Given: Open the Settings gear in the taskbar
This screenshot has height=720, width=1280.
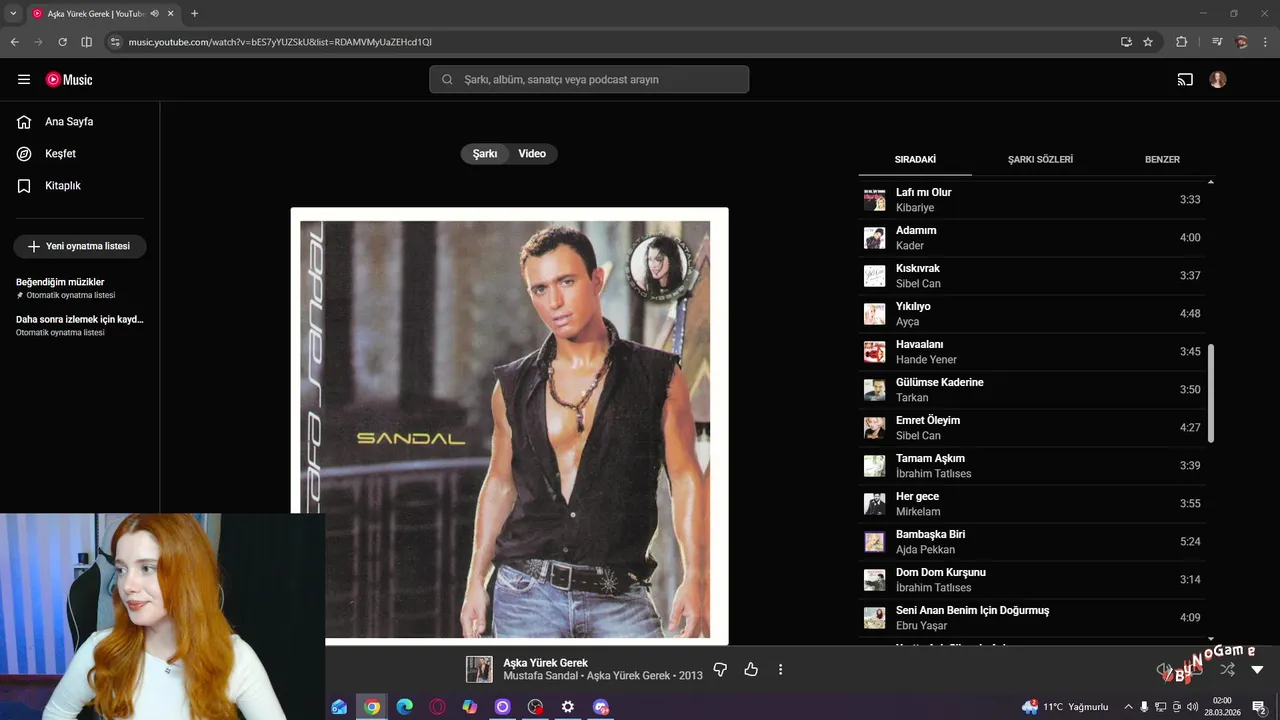Looking at the screenshot, I should coord(568,707).
